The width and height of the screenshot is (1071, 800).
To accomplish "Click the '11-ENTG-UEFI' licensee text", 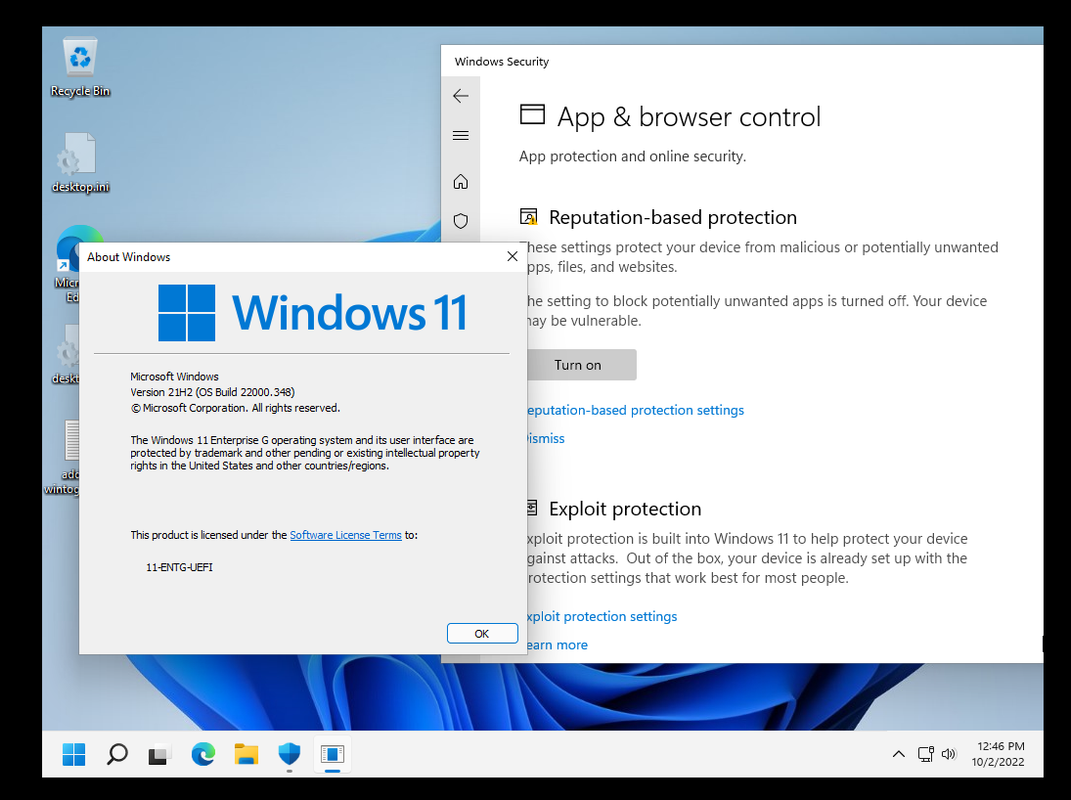I will pos(179,567).
